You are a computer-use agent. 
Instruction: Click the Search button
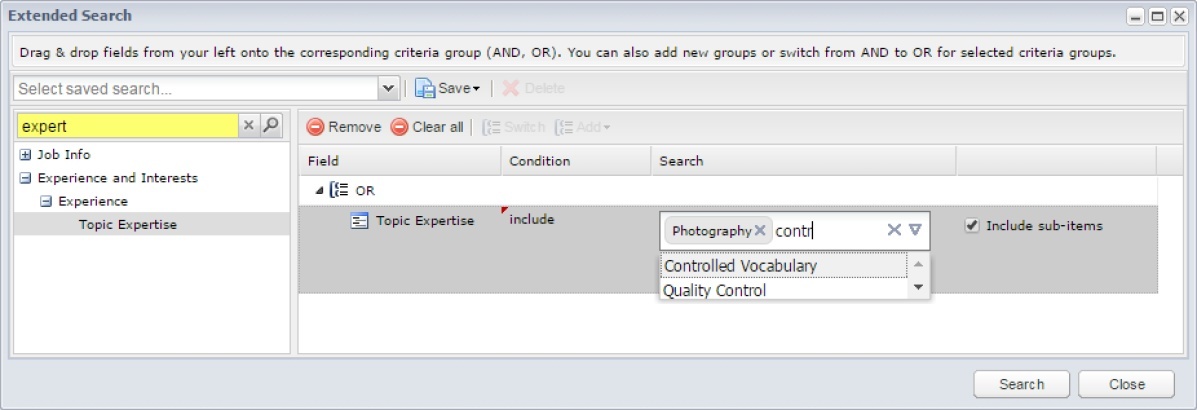[x=1021, y=384]
